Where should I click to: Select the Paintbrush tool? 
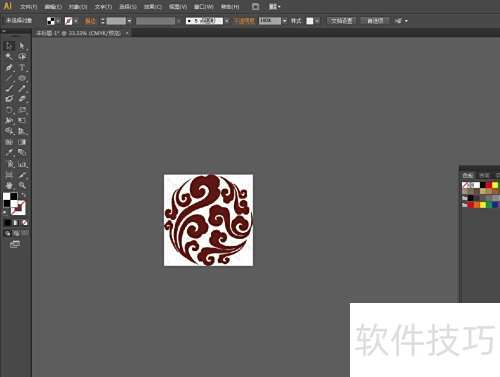9,89
